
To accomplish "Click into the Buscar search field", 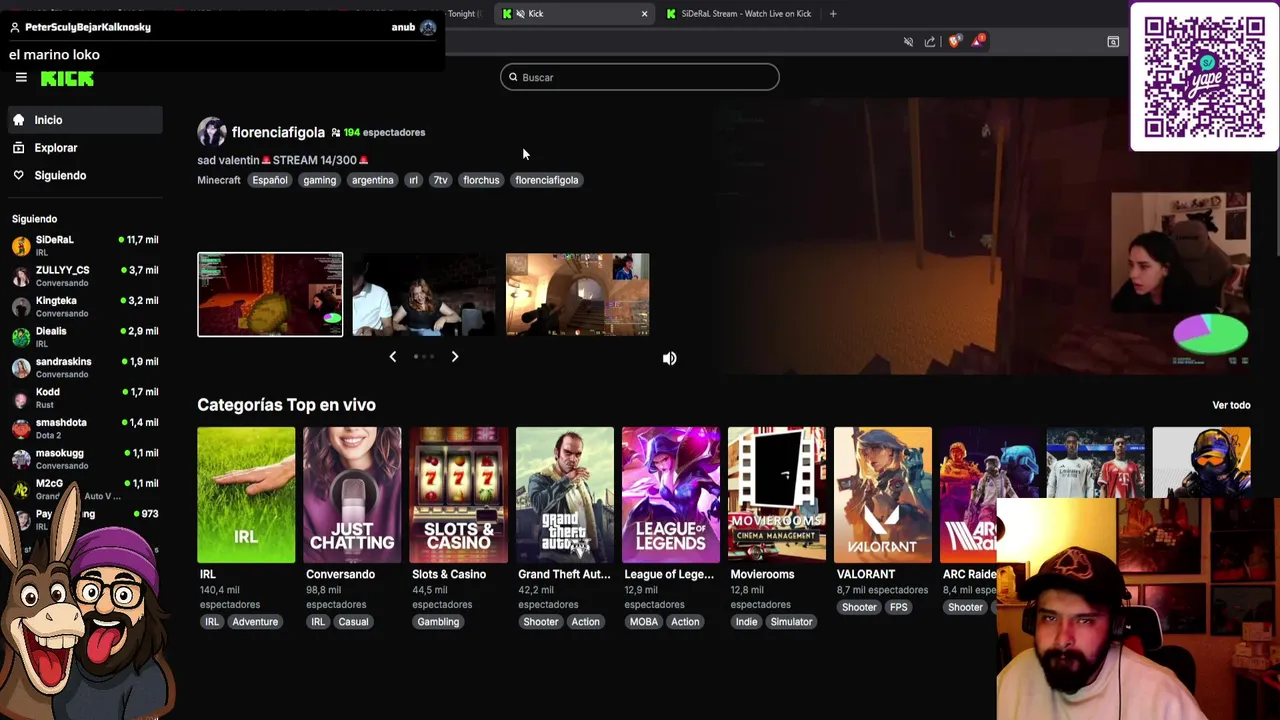I will coord(640,77).
